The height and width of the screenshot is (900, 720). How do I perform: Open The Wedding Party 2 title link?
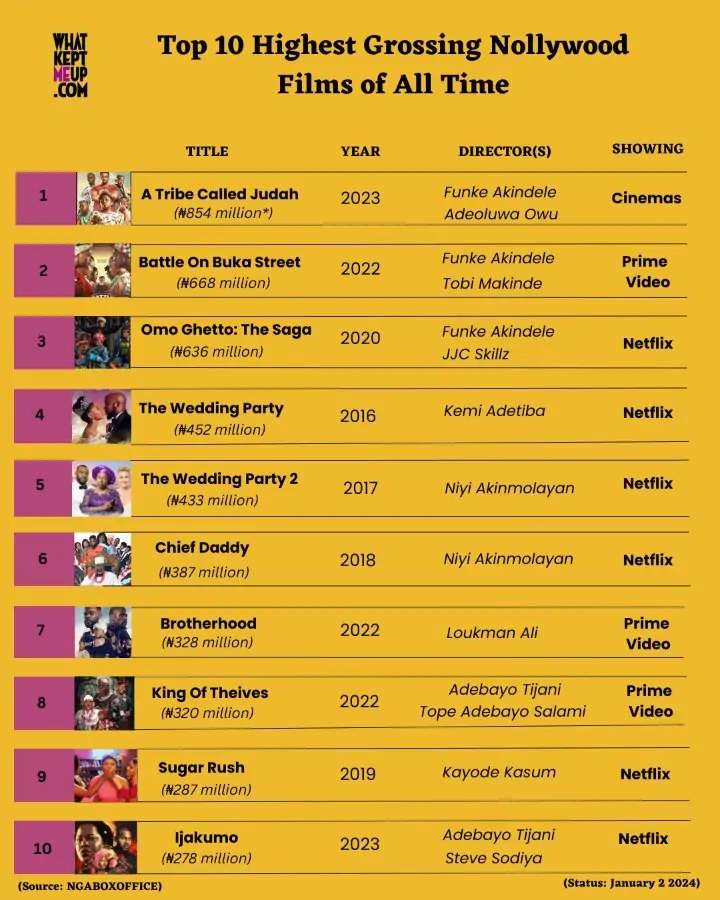(x=219, y=478)
